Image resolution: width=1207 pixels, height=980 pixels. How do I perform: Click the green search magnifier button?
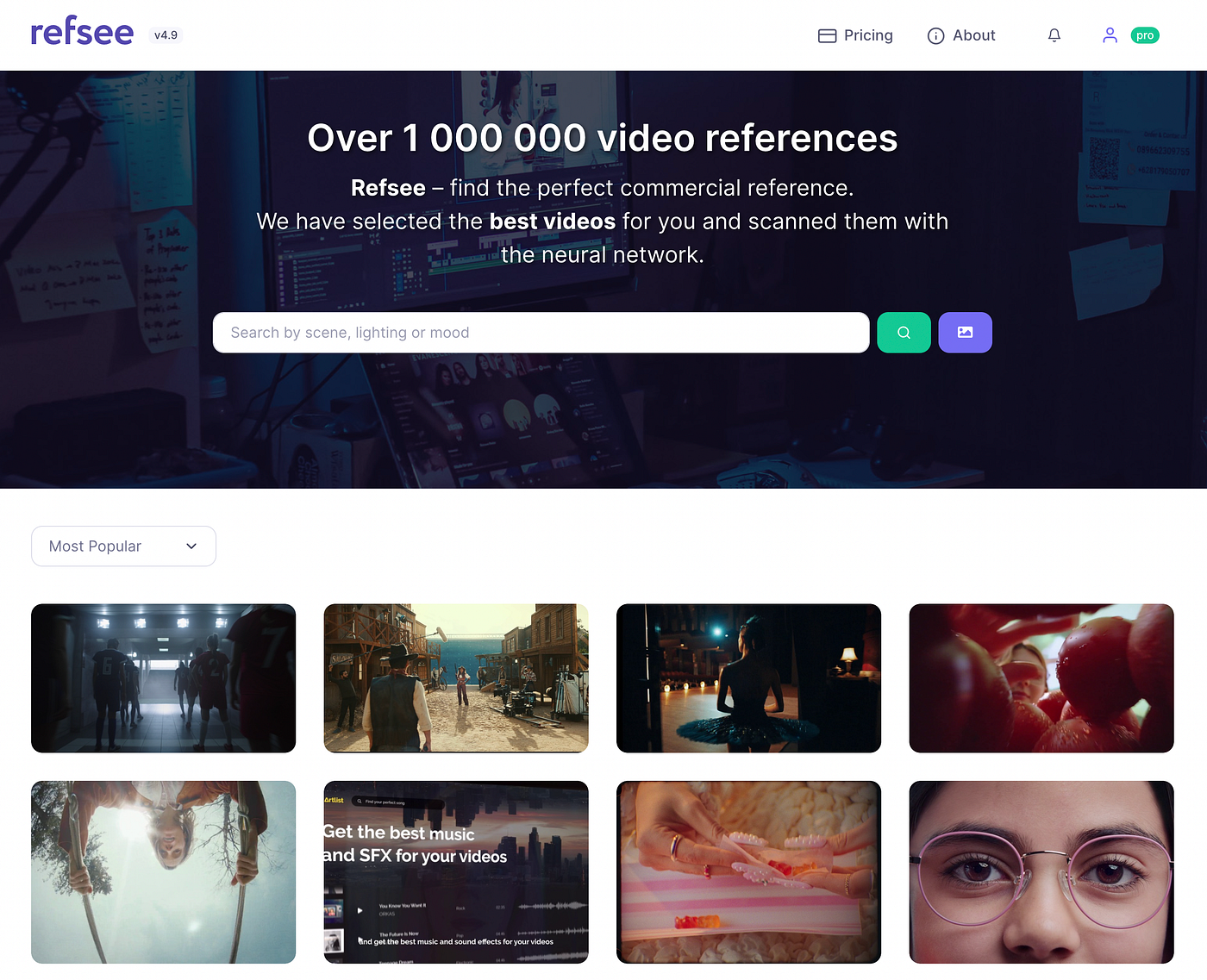[904, 333]
